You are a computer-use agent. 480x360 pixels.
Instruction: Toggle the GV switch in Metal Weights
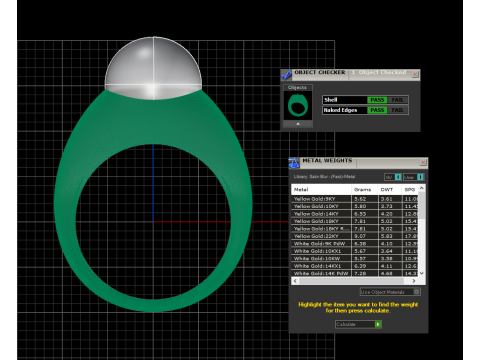393,177
